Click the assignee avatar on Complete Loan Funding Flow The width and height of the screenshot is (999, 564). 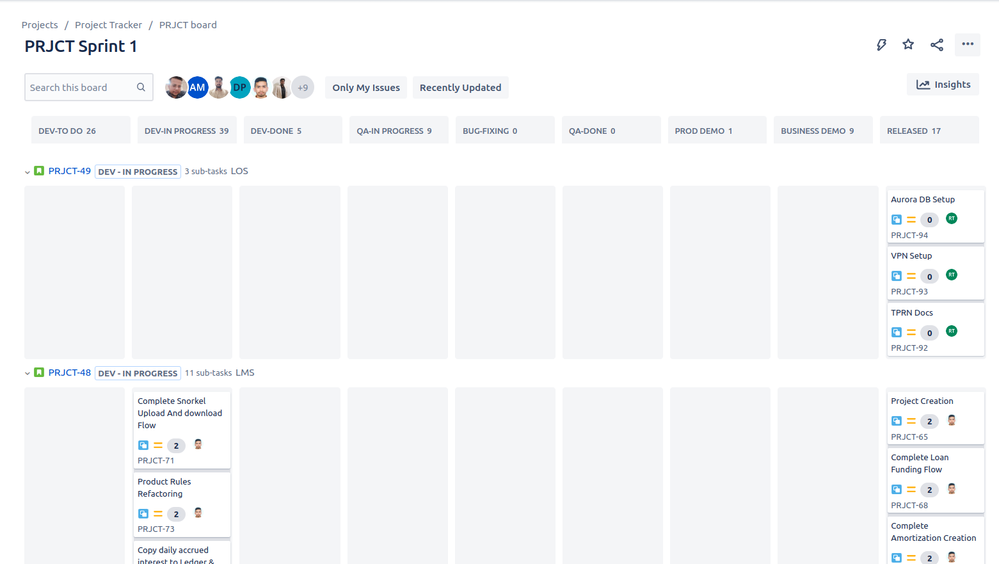(951, 489)
